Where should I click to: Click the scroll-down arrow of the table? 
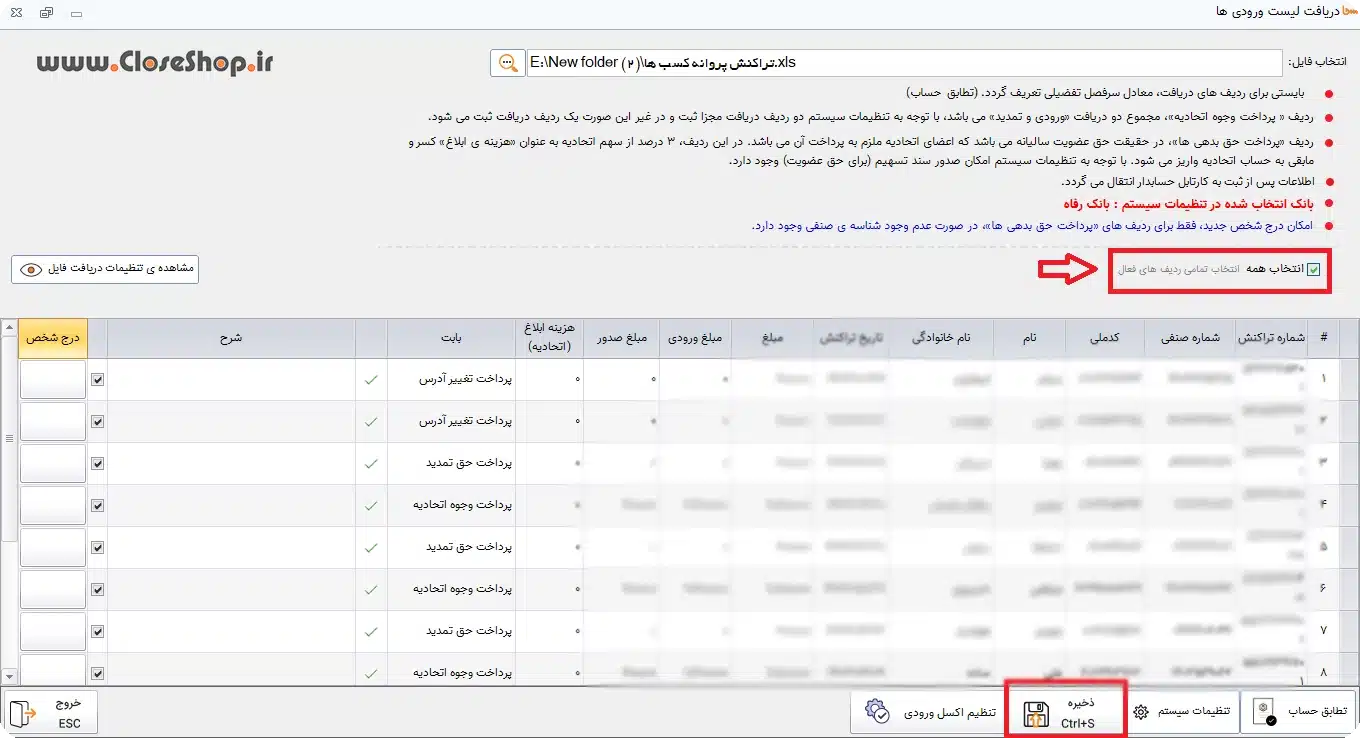(9, 677)
